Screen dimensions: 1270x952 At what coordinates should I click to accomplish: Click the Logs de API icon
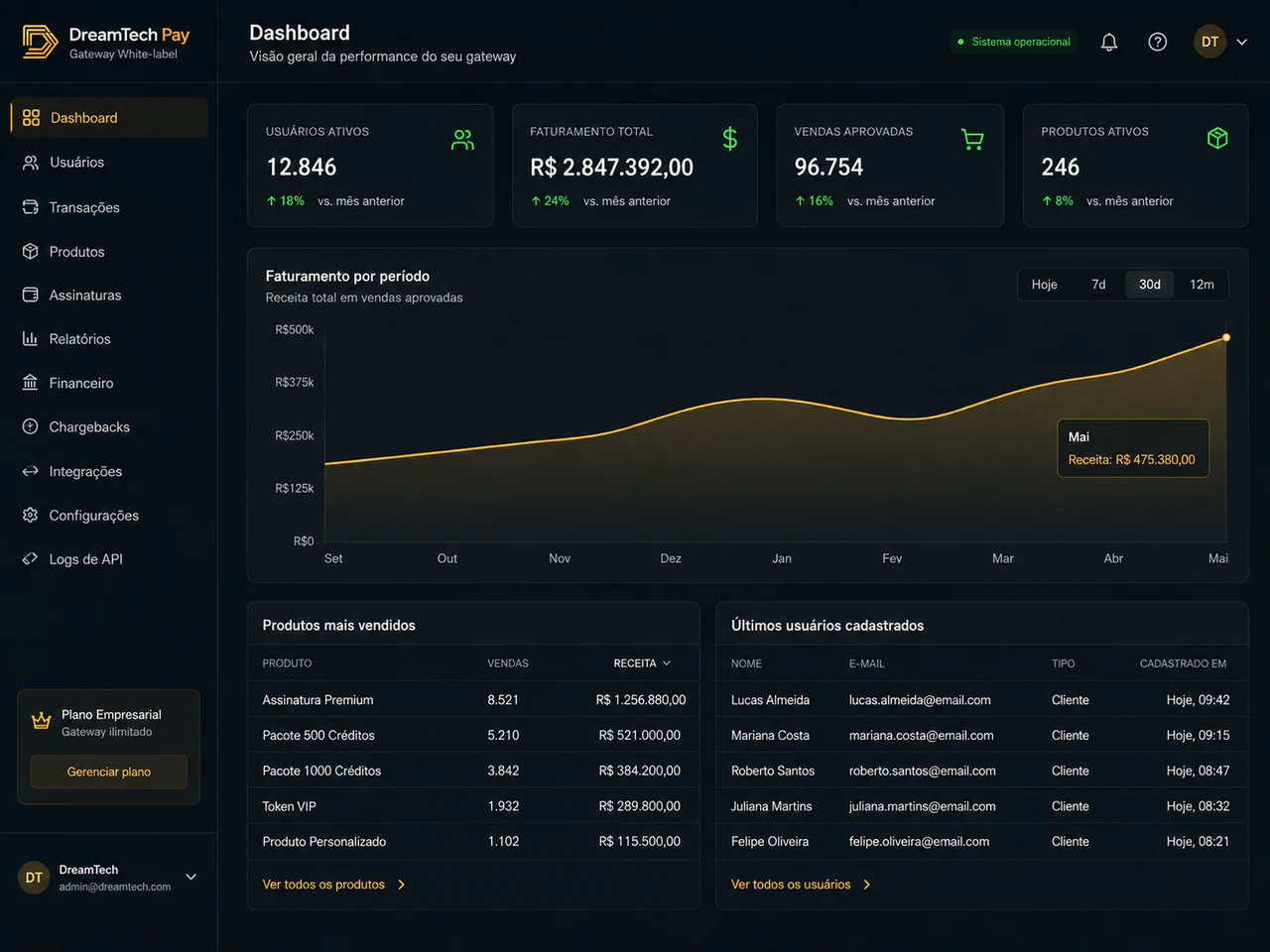[x=31, y=558]
